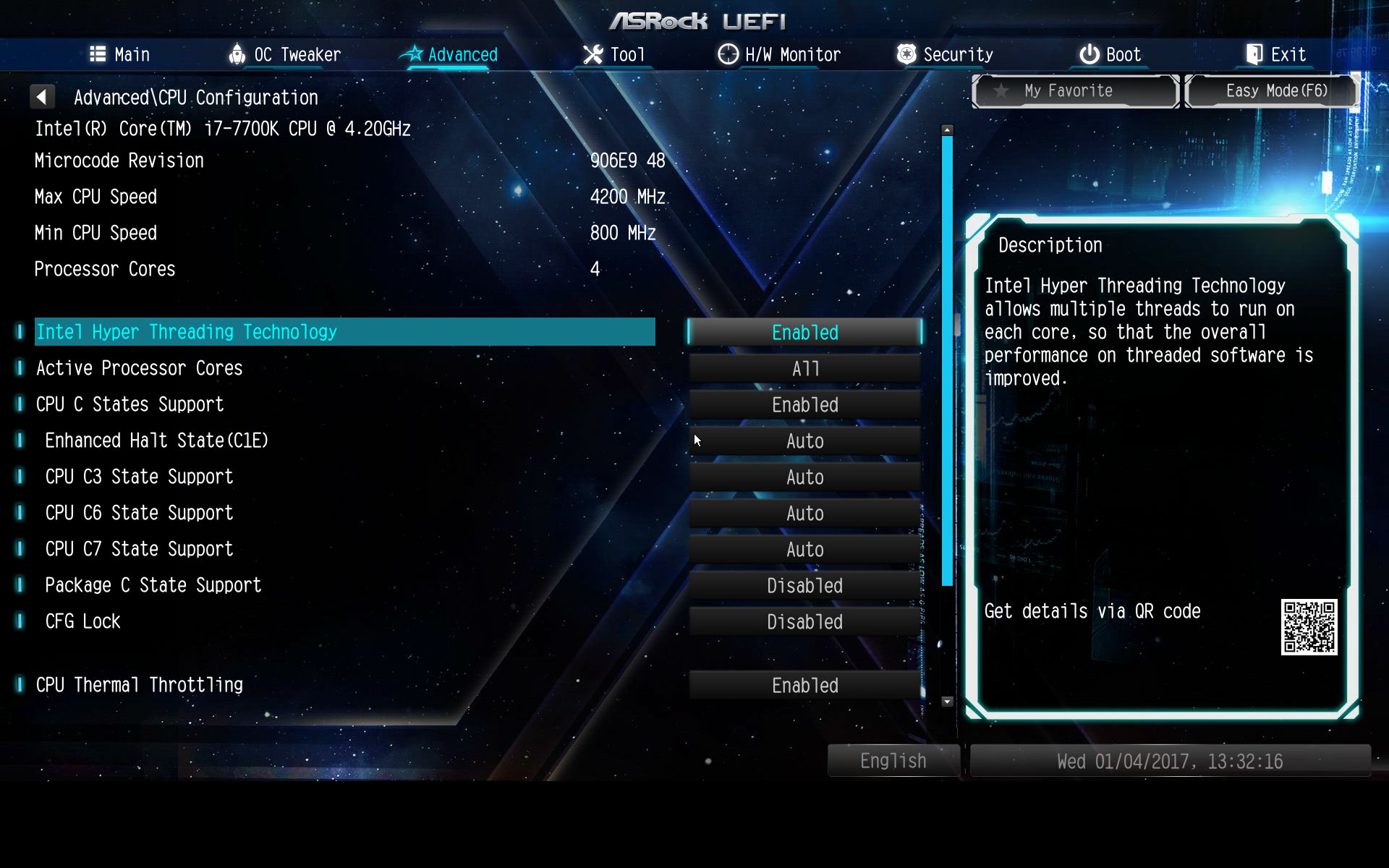The image size is (1389, 868).
Task: Select CPU C7 State Support Auto
Action: click(805, 549)
